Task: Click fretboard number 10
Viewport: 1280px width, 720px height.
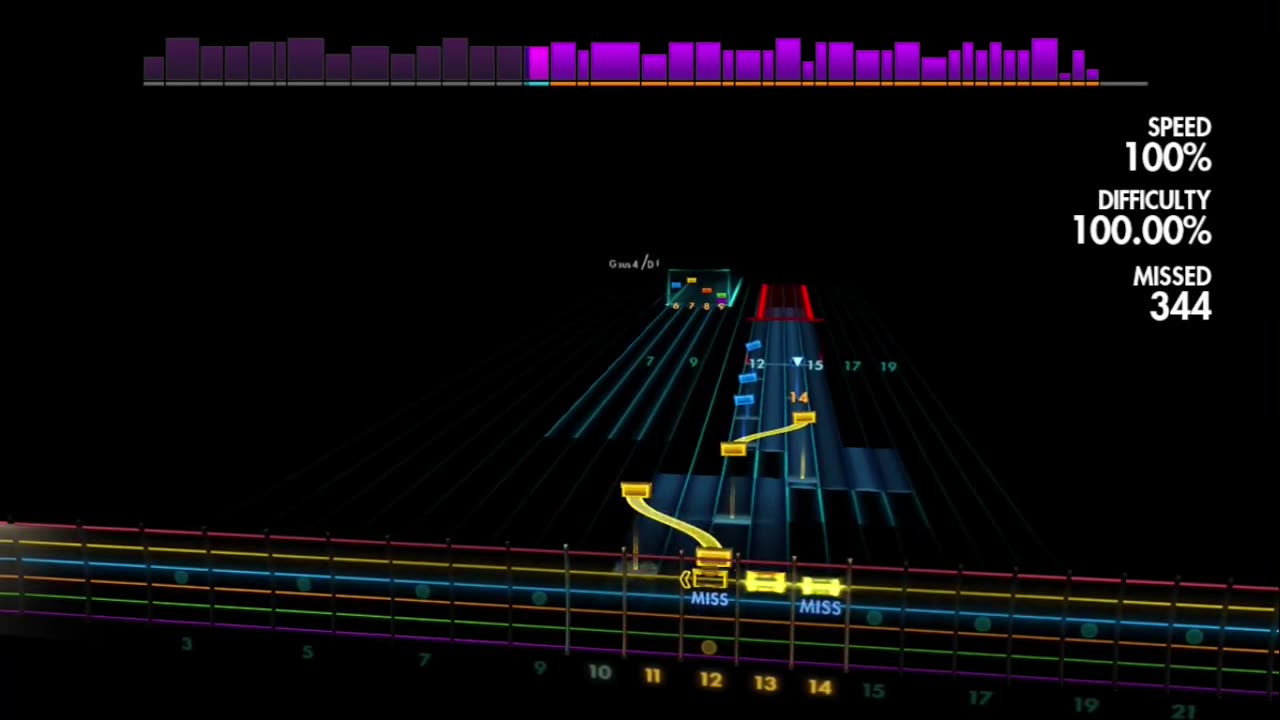Action: pyautogui.click(x=599, y=672)
